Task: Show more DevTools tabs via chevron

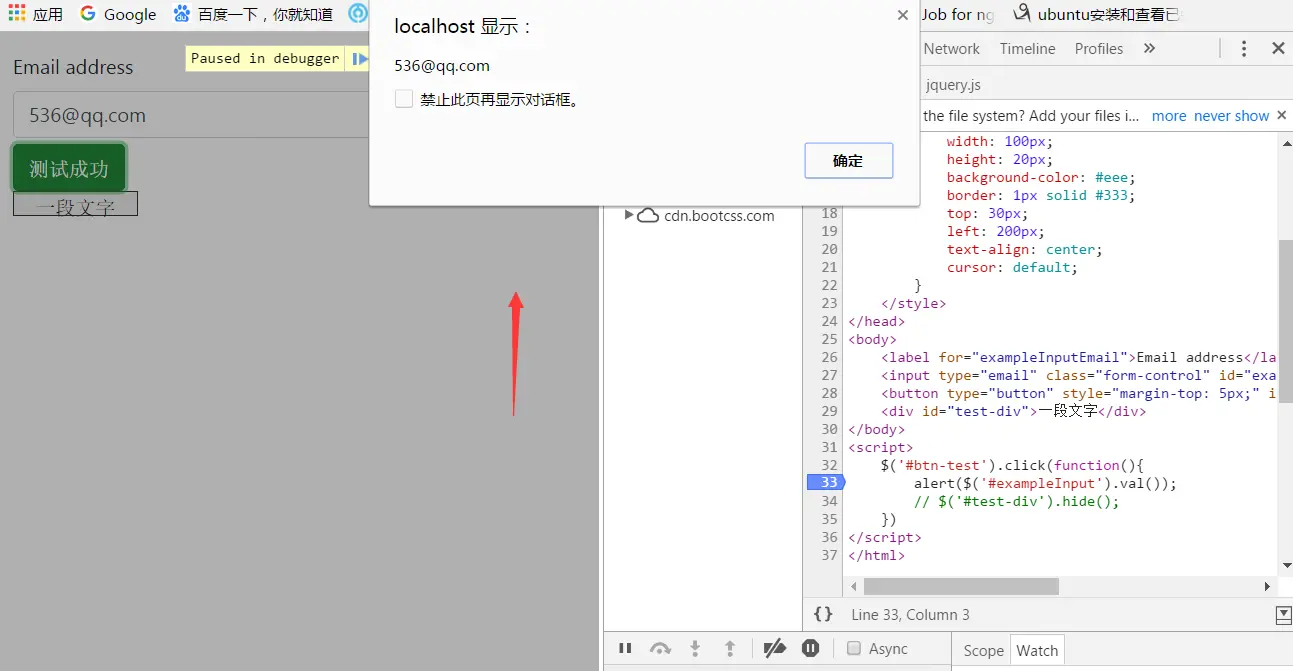Action: (1149, 48)
